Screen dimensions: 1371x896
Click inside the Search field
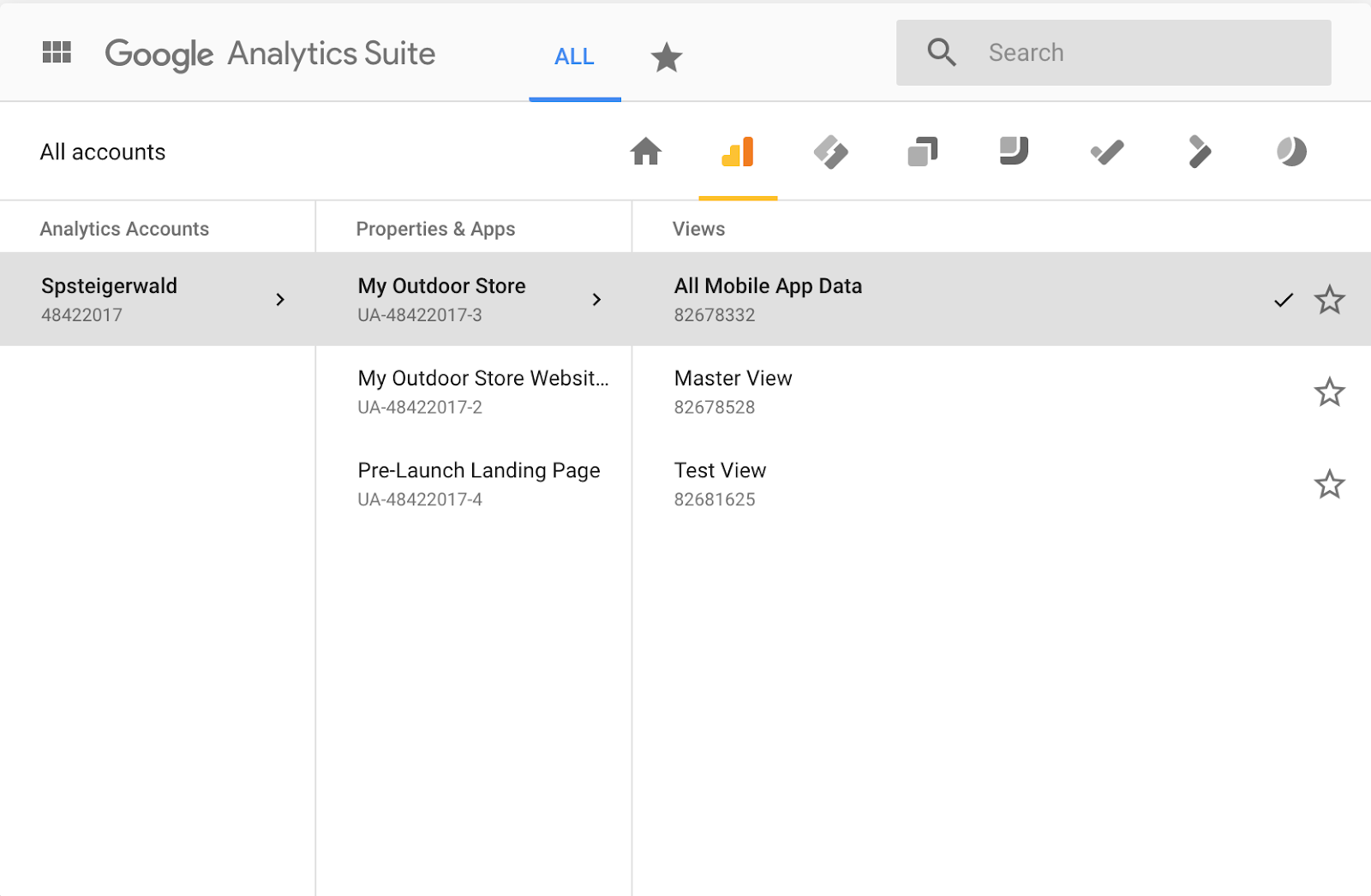click(1114, 52)
